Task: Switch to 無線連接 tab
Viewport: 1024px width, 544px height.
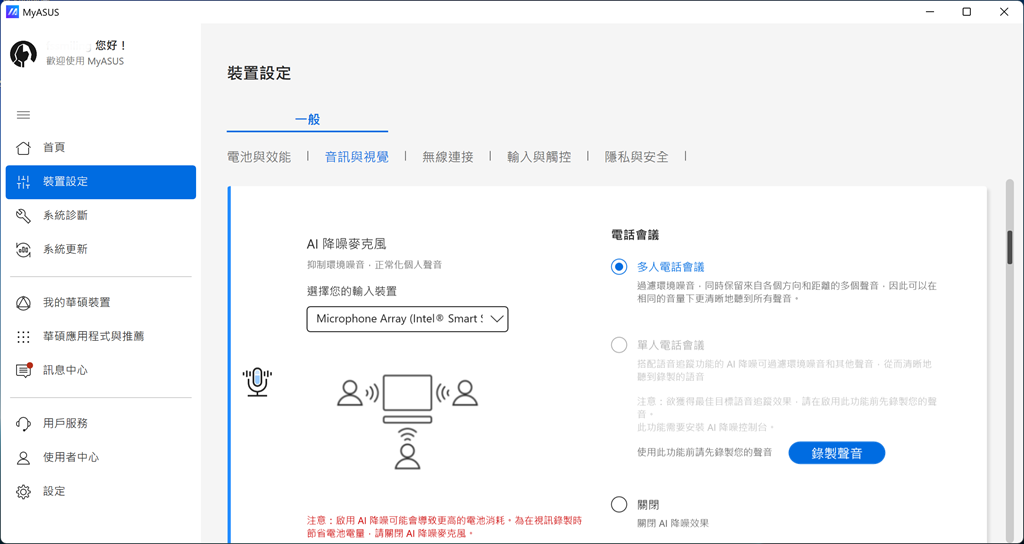Action: pyautogui.click(x=447, y=157)
